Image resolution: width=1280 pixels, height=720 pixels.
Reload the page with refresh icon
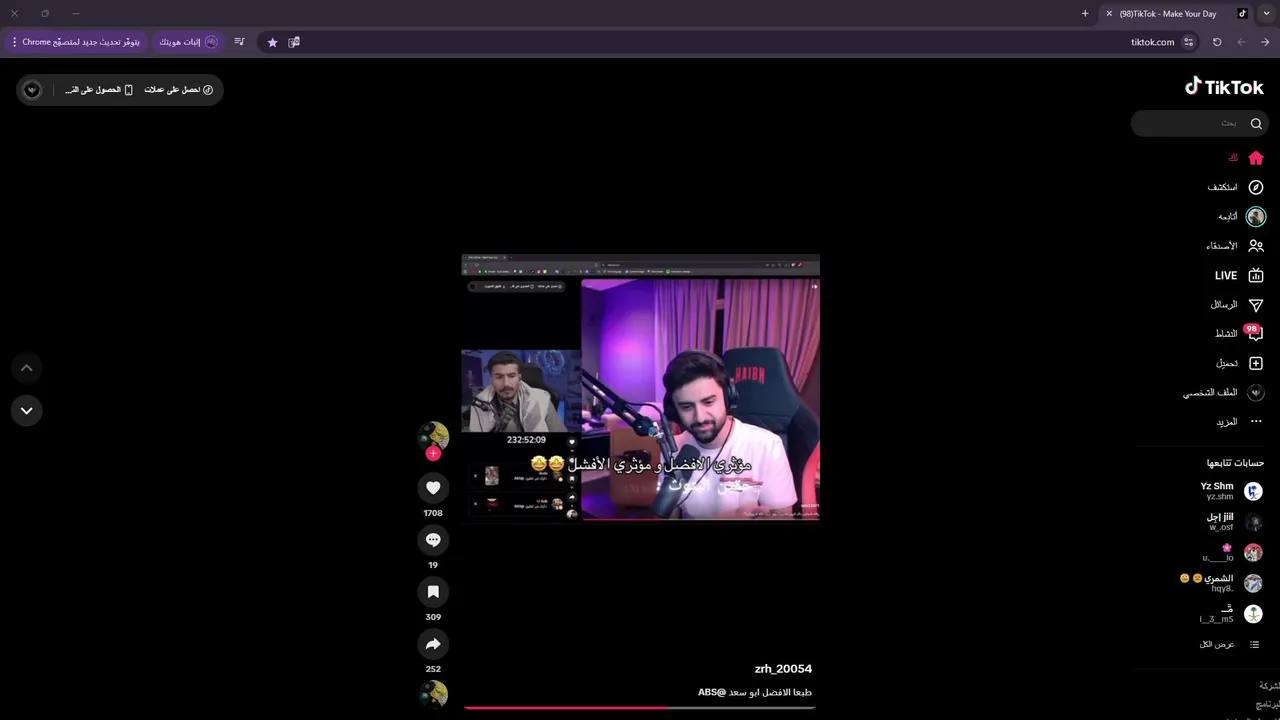(x=1217, y=42)
